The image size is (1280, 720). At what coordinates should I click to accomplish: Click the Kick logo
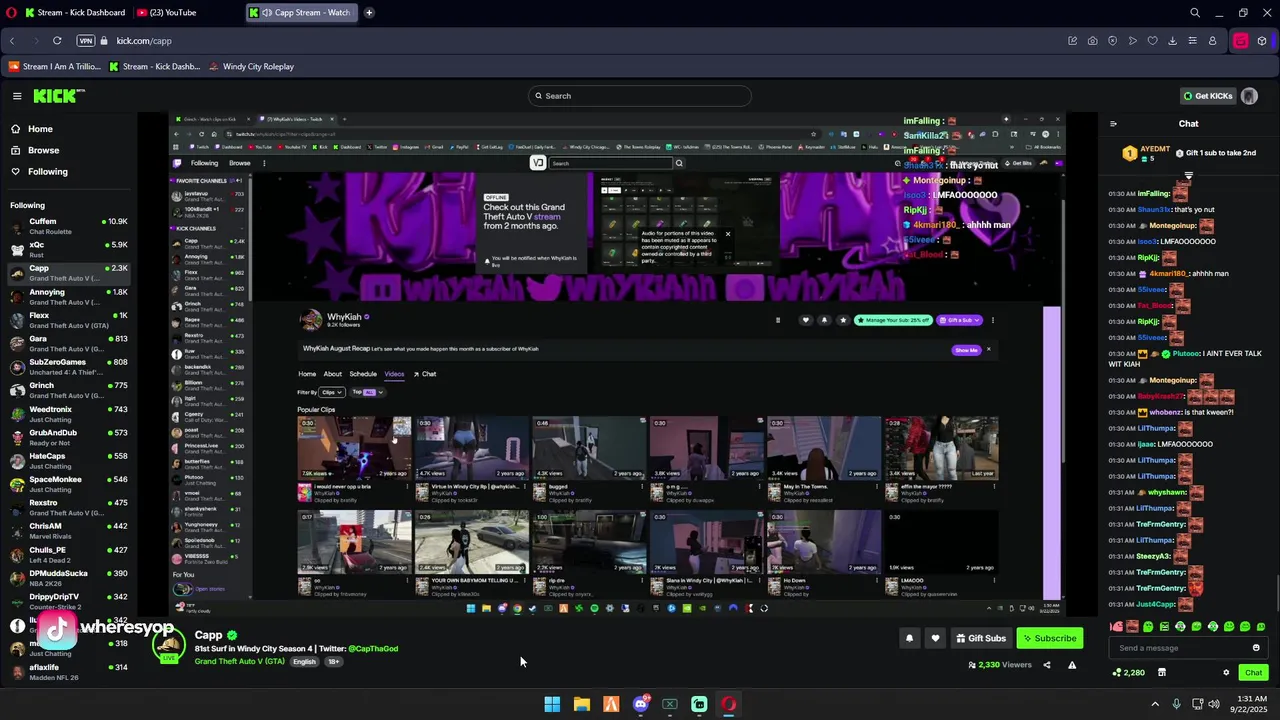59,96
